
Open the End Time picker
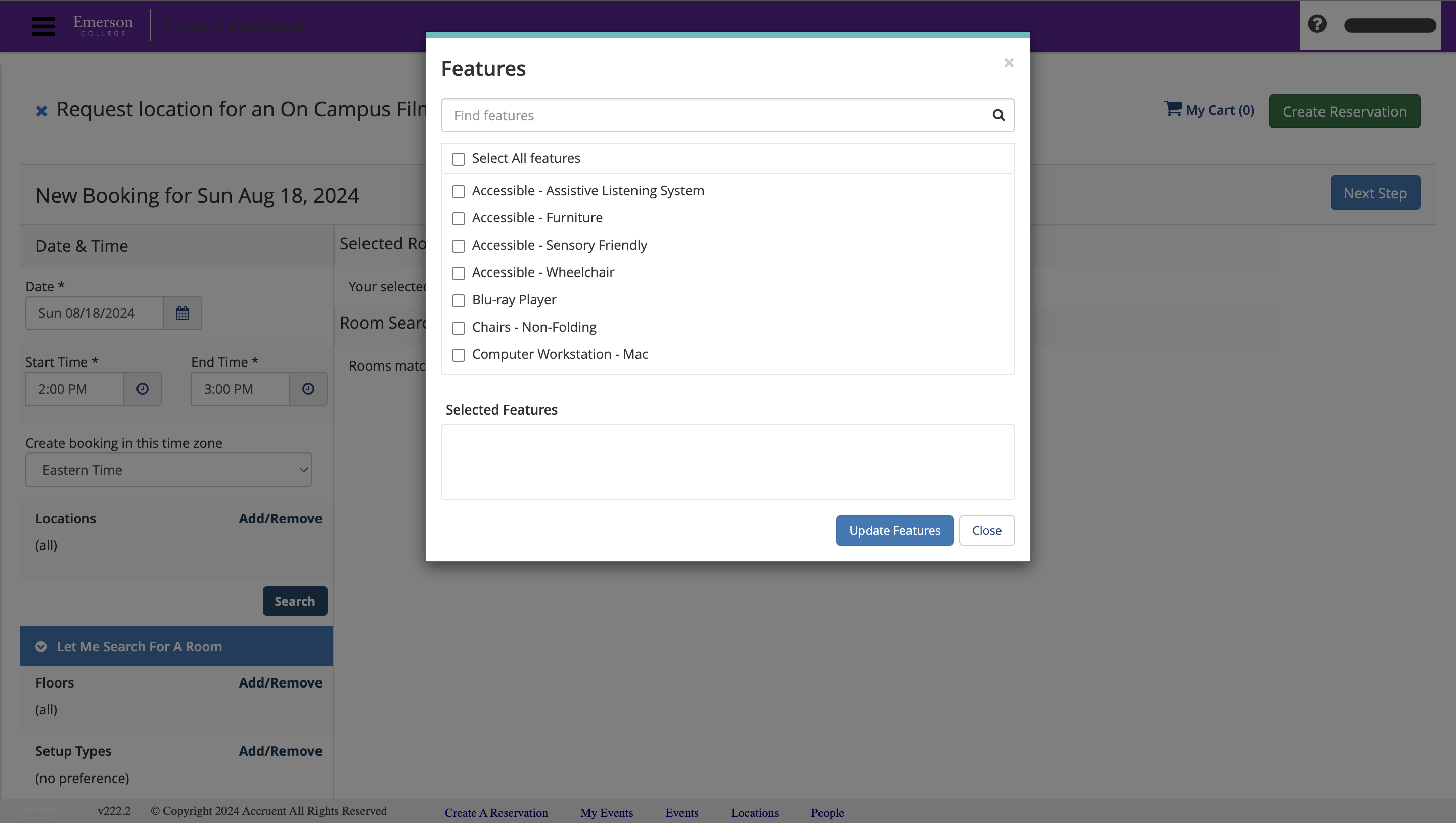click(308, 389)
